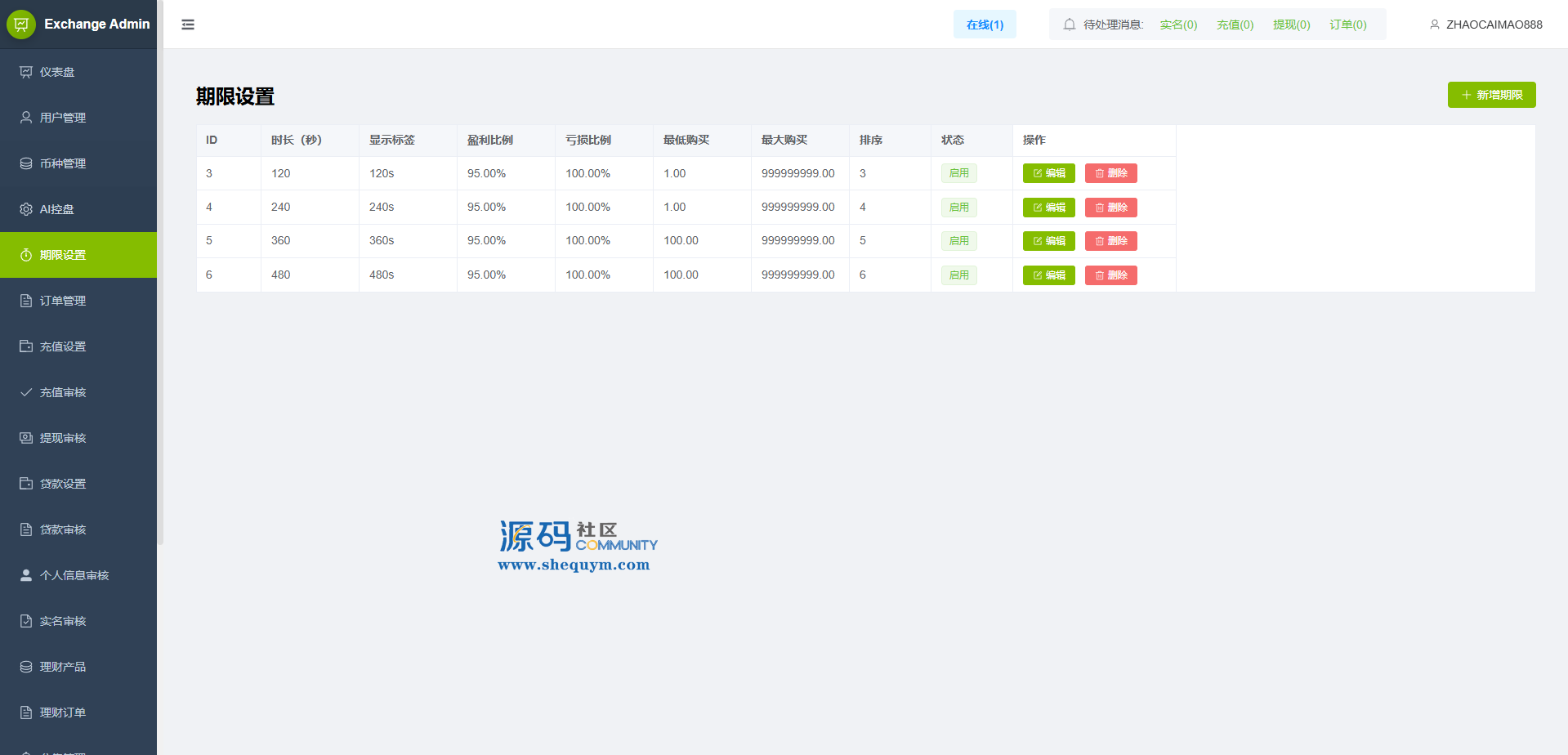Open pending 提现(0) withdrawals link
Image resolution: width=1568 pixels, height=755 pixels.
click(1291, 25)
